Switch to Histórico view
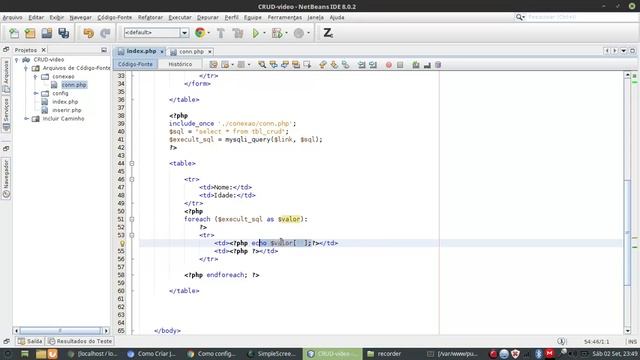Image resolution: width=640 pixels, height=360 pixels. point(180,64)
